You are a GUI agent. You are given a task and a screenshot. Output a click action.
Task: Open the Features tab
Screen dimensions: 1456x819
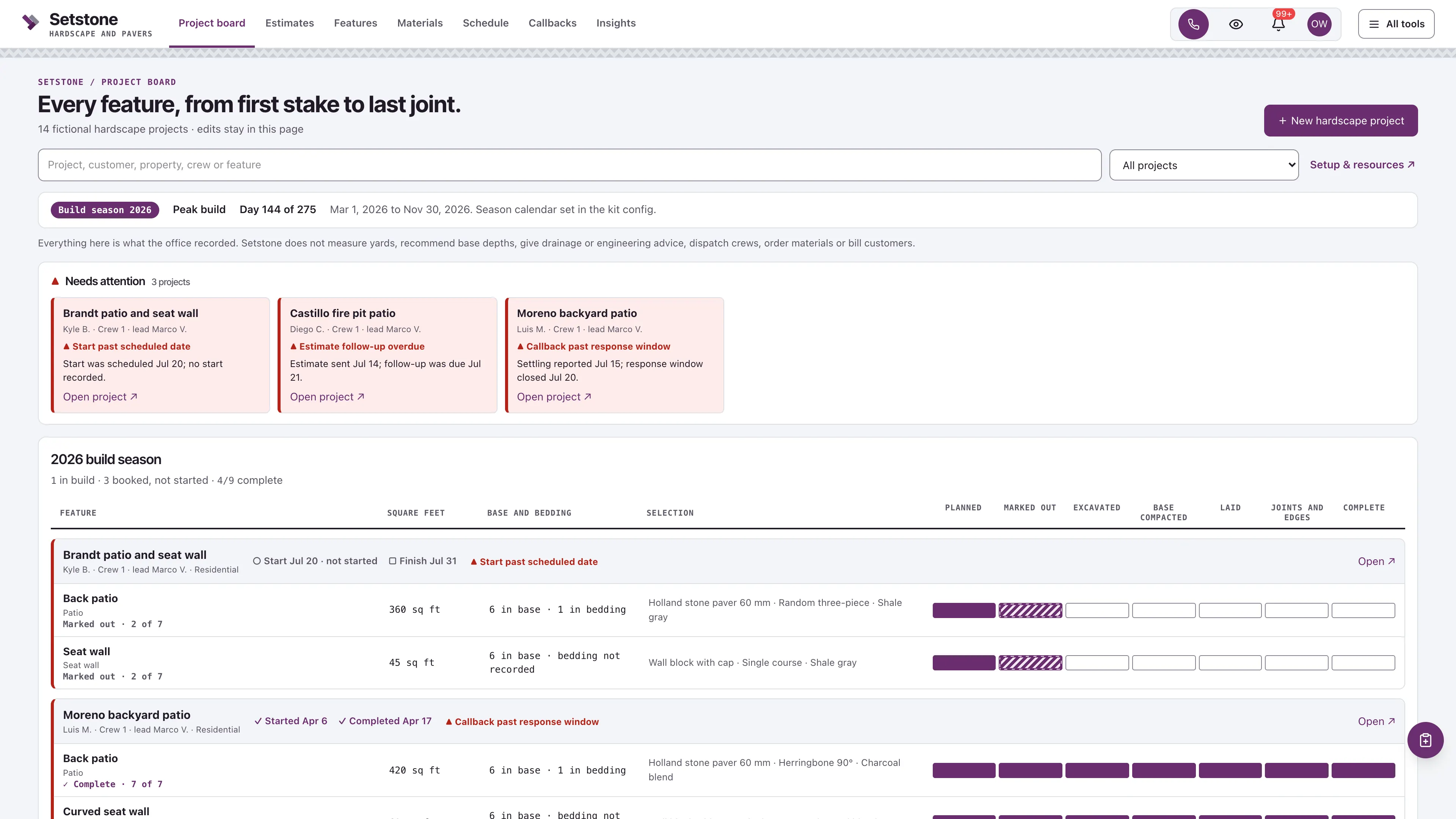pyautogui.click(x=355, y=23)
